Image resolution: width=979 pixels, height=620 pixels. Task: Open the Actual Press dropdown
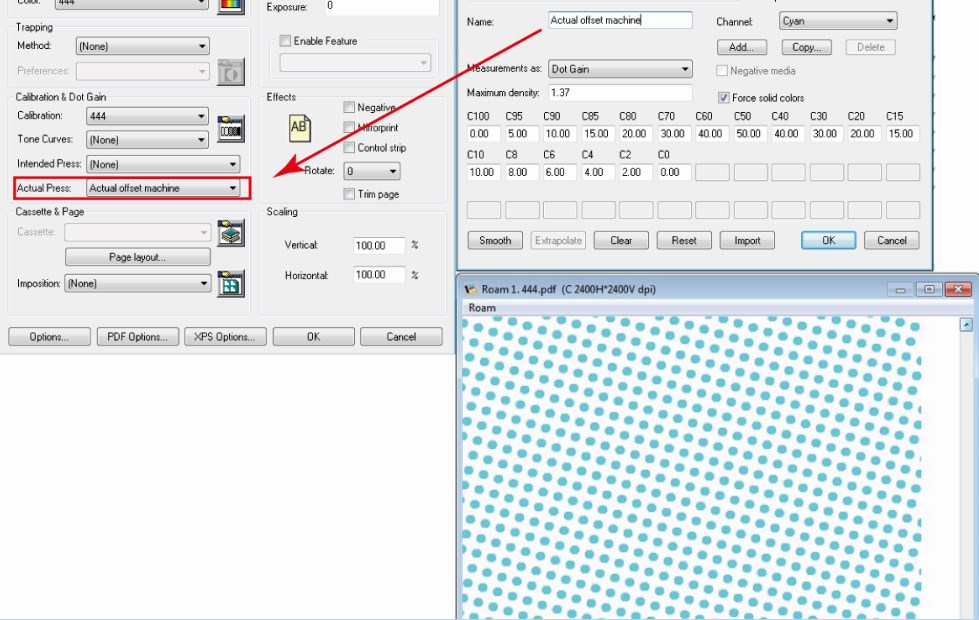coord(162,188)
